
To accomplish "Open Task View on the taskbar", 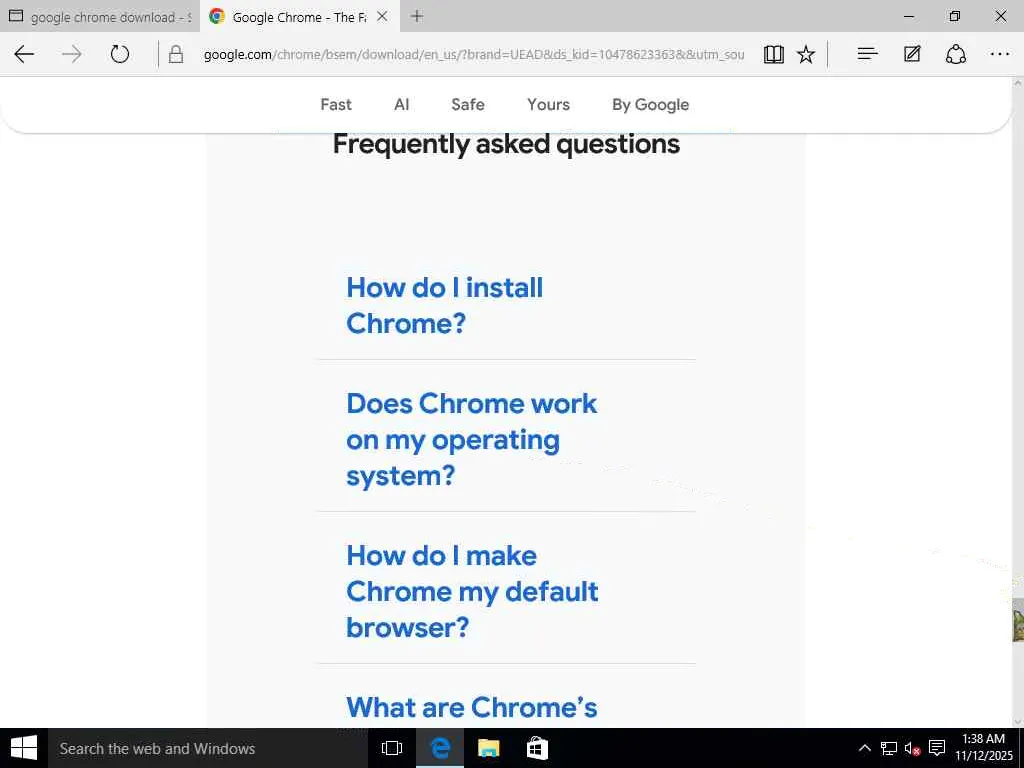I will [x=392, y=748].
